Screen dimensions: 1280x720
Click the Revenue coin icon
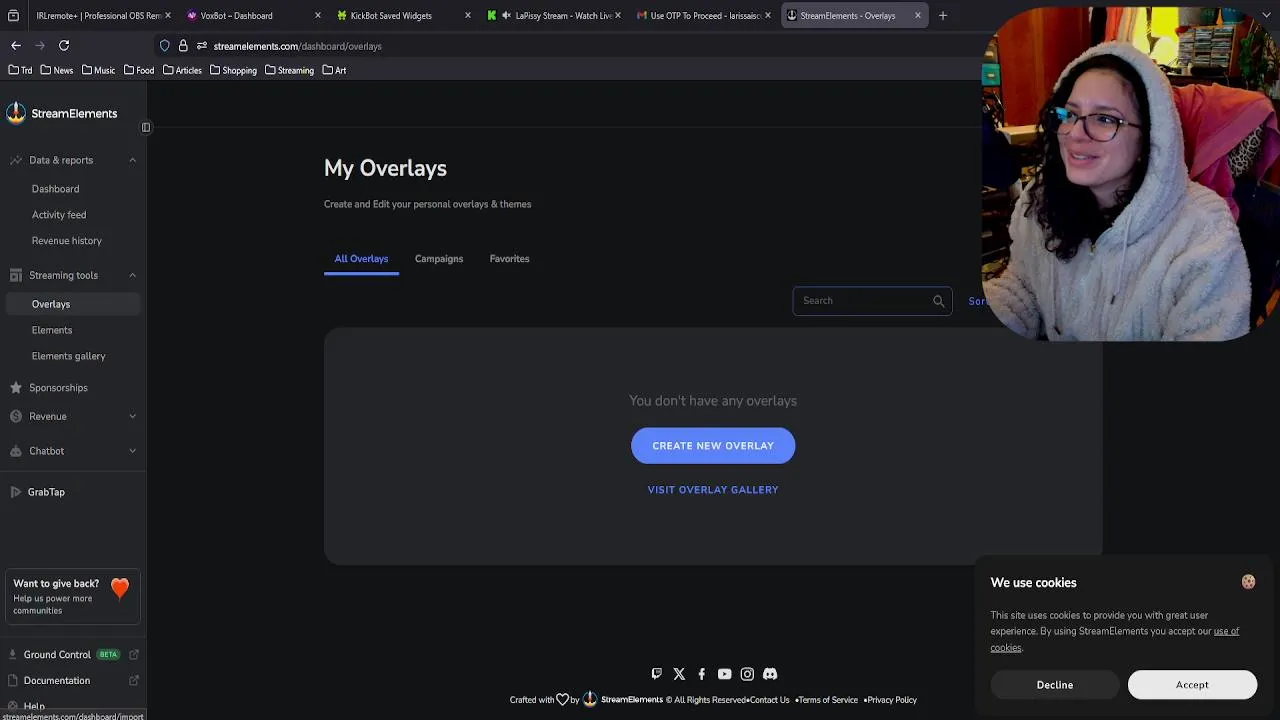[x=15, y=416]
